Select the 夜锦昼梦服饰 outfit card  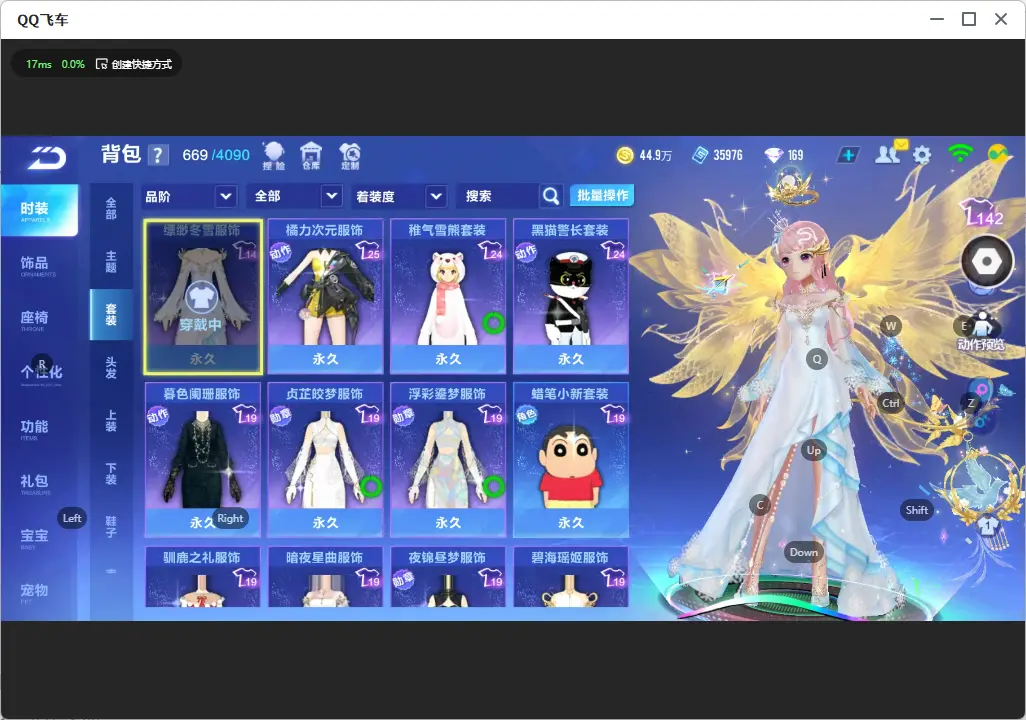point(448,577)
